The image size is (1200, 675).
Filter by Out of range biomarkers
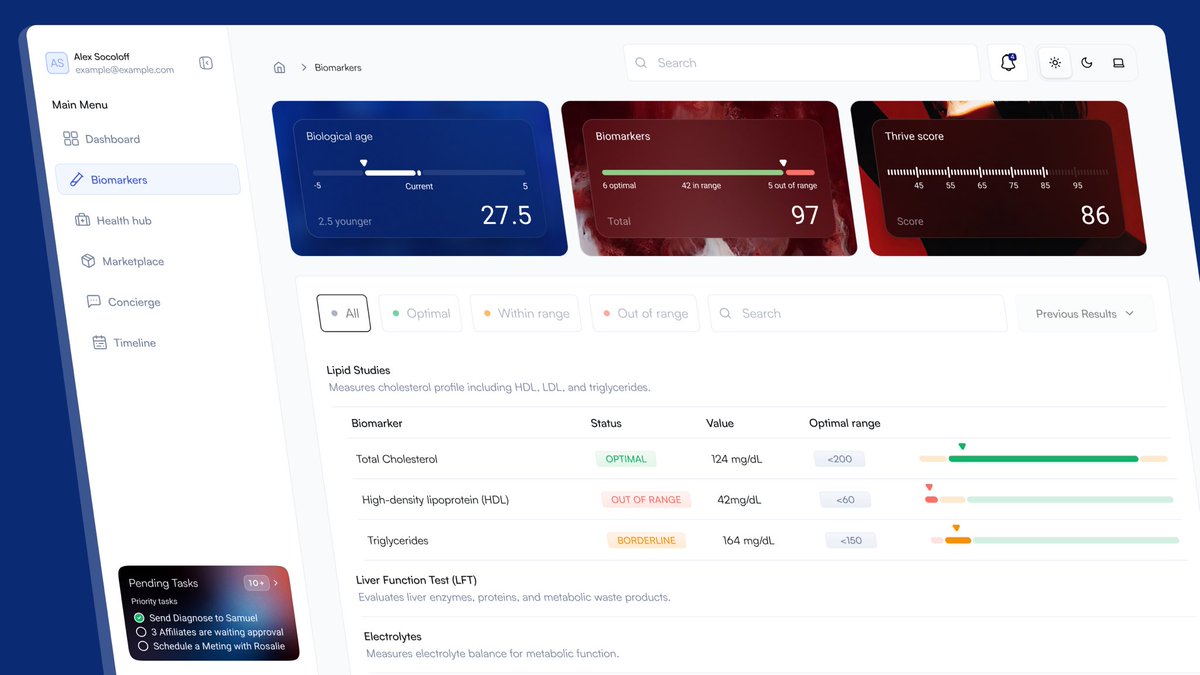pos(644,313)
